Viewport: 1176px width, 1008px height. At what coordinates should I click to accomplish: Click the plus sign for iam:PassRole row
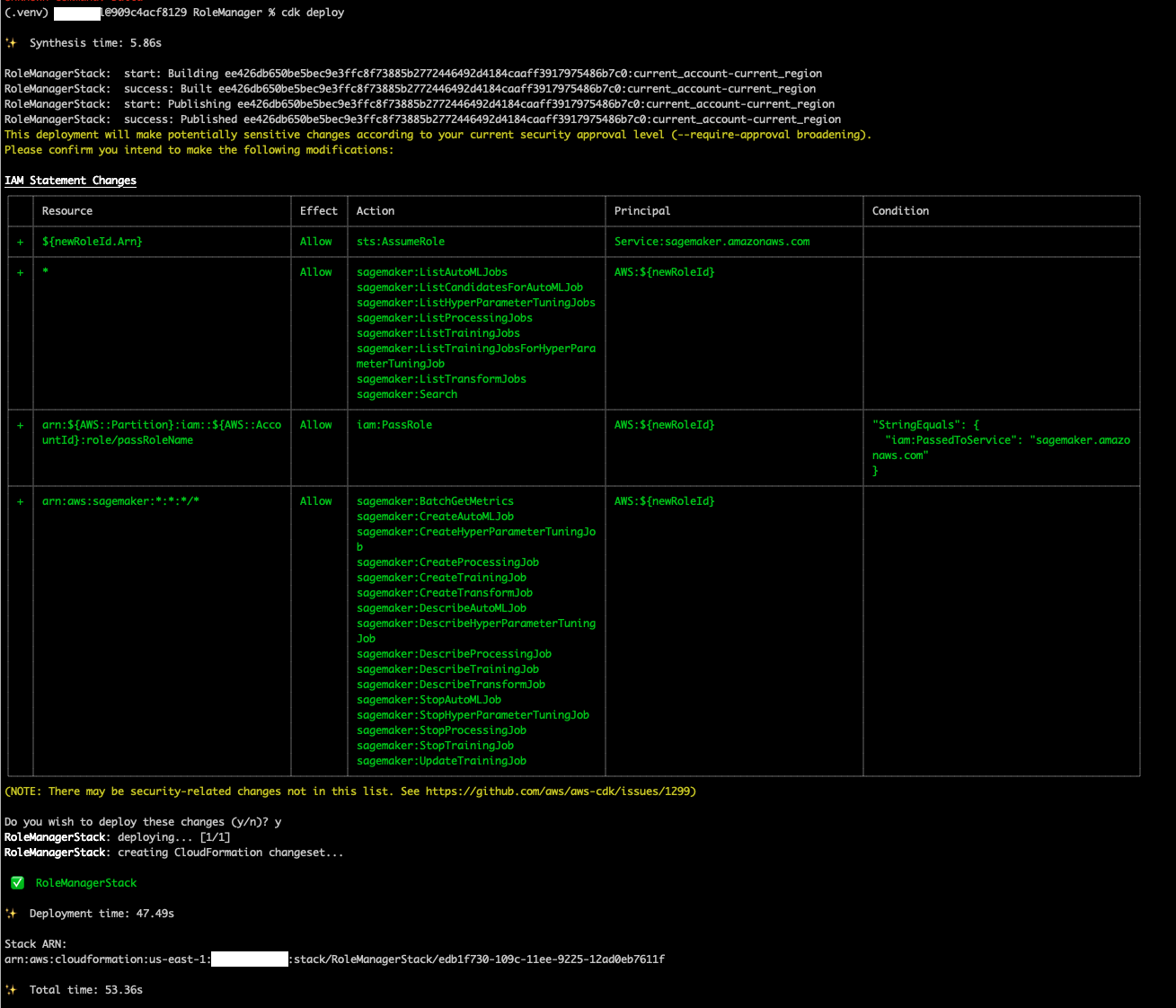coord(20,425)
